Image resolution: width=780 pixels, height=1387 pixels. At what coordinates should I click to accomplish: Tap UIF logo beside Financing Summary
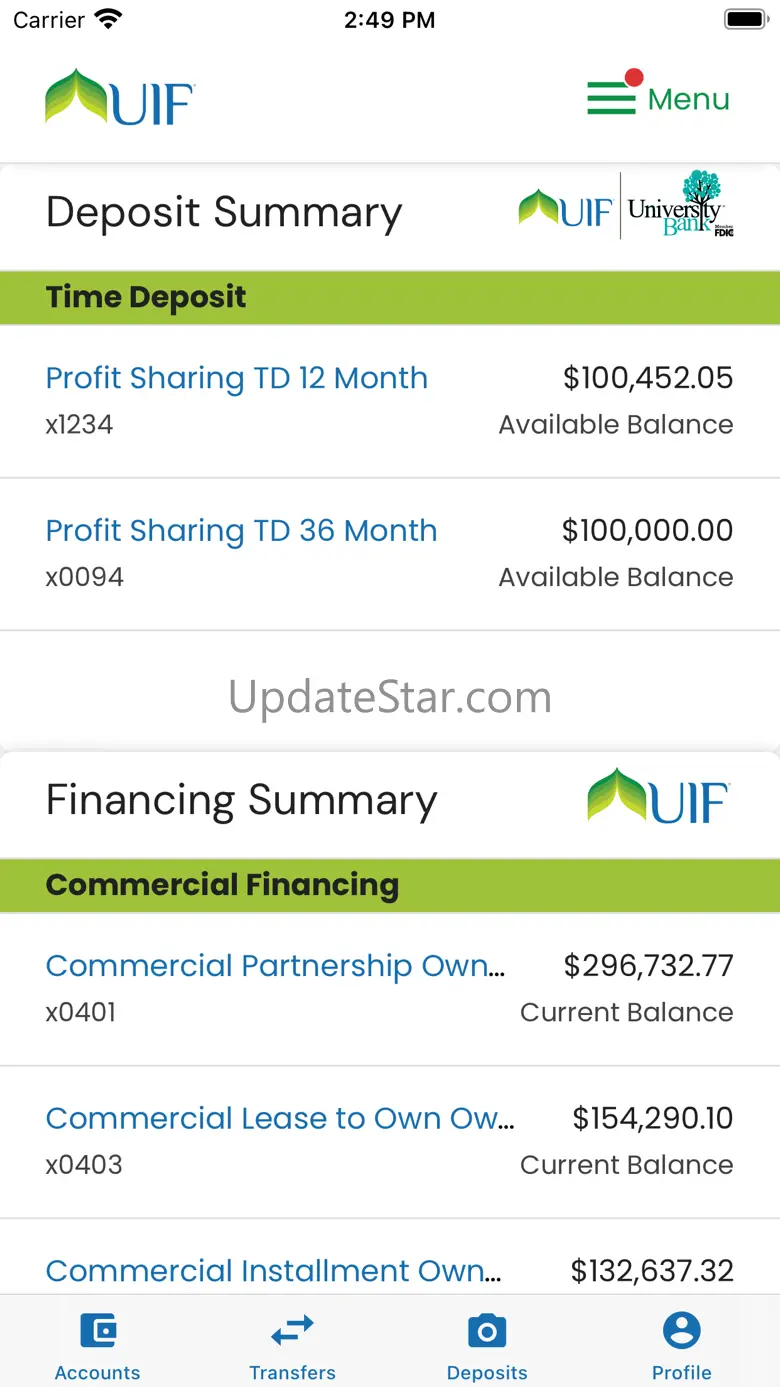(x=658, y=797)
